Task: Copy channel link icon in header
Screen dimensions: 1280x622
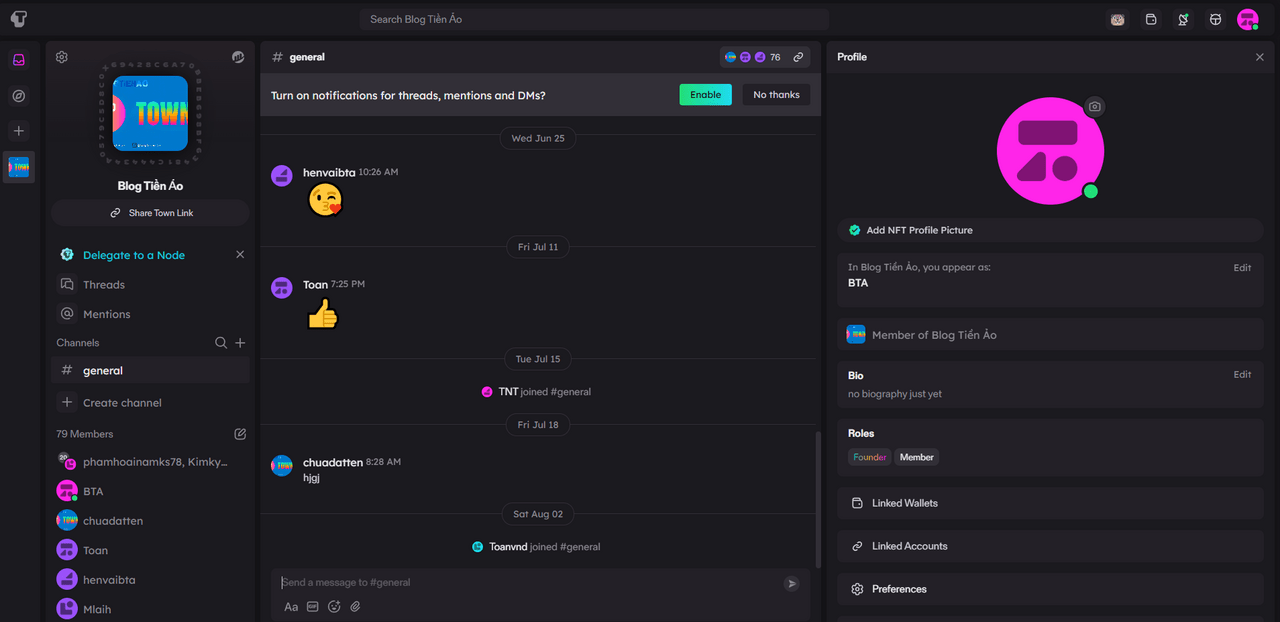Action: (798, 57)
